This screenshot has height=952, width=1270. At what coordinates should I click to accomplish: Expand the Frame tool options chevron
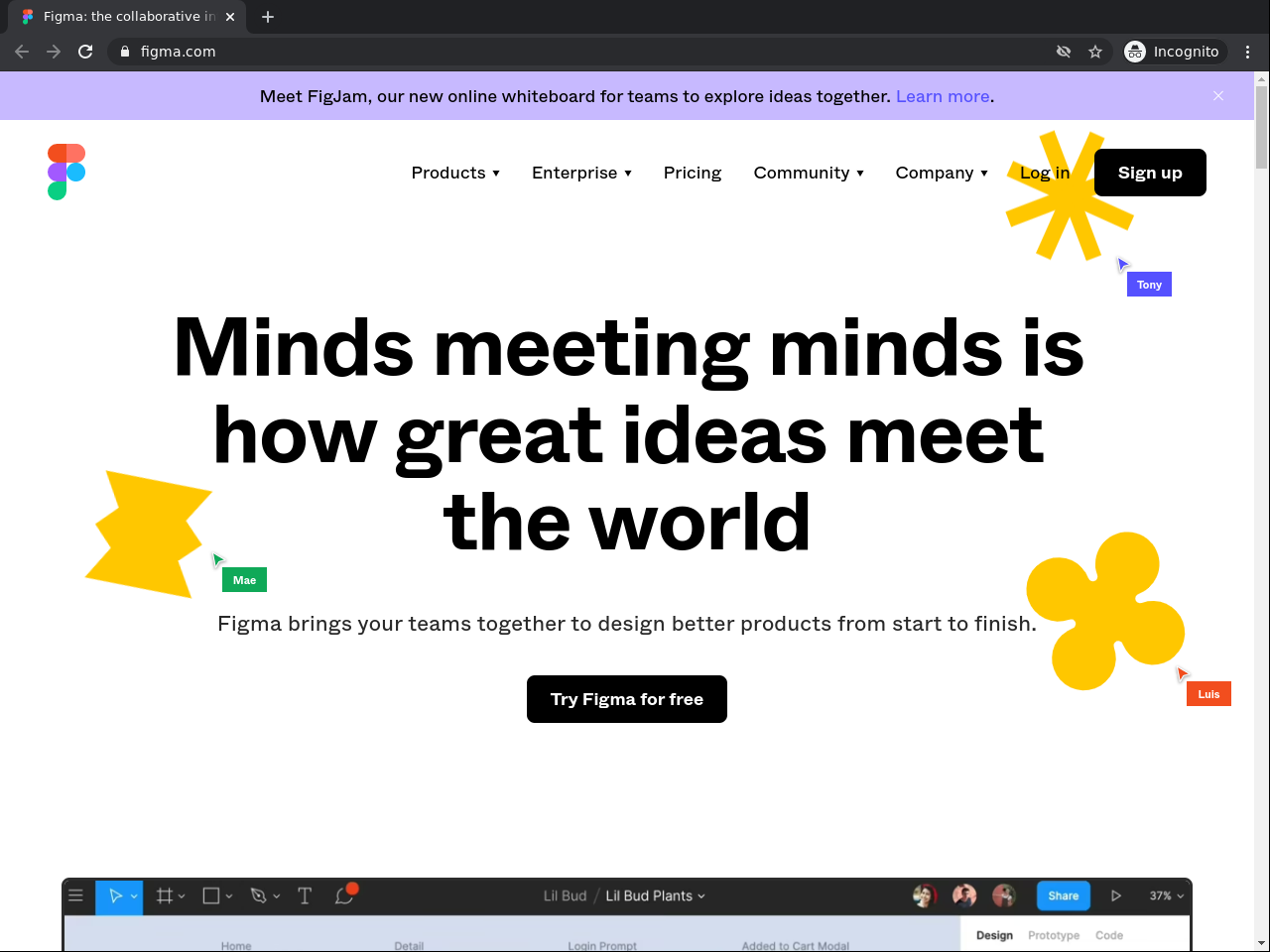pos(182,896)
